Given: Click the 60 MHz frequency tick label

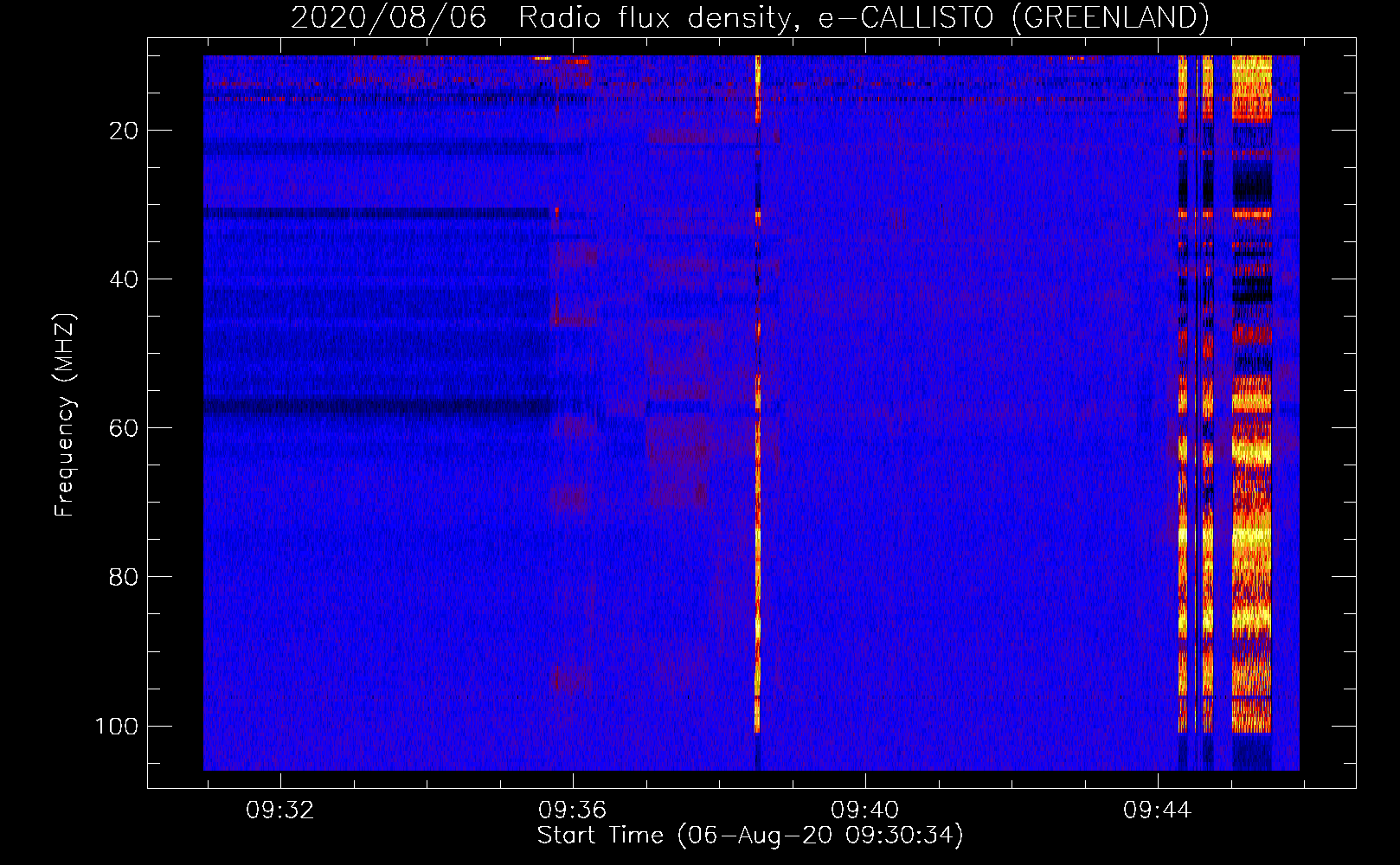Looking at the screenshot, I should tap(124, 428).
